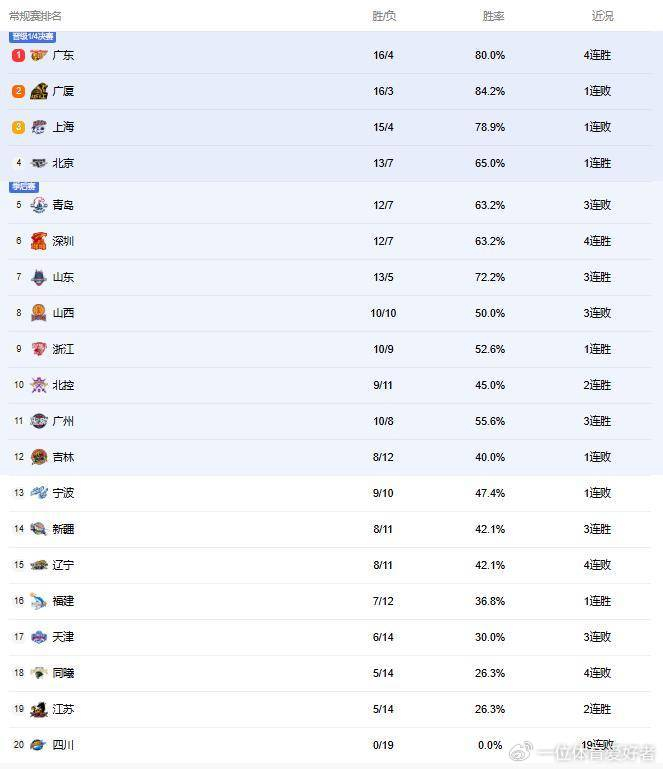This screenshot has height=769, width=663.
Task: Click the 晋级1/4决赛 blue tag
Action: click(33, 37)
